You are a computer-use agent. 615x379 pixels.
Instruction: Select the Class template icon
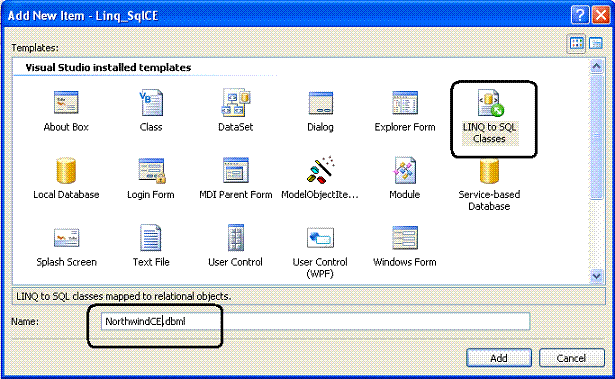click(151, 103)
